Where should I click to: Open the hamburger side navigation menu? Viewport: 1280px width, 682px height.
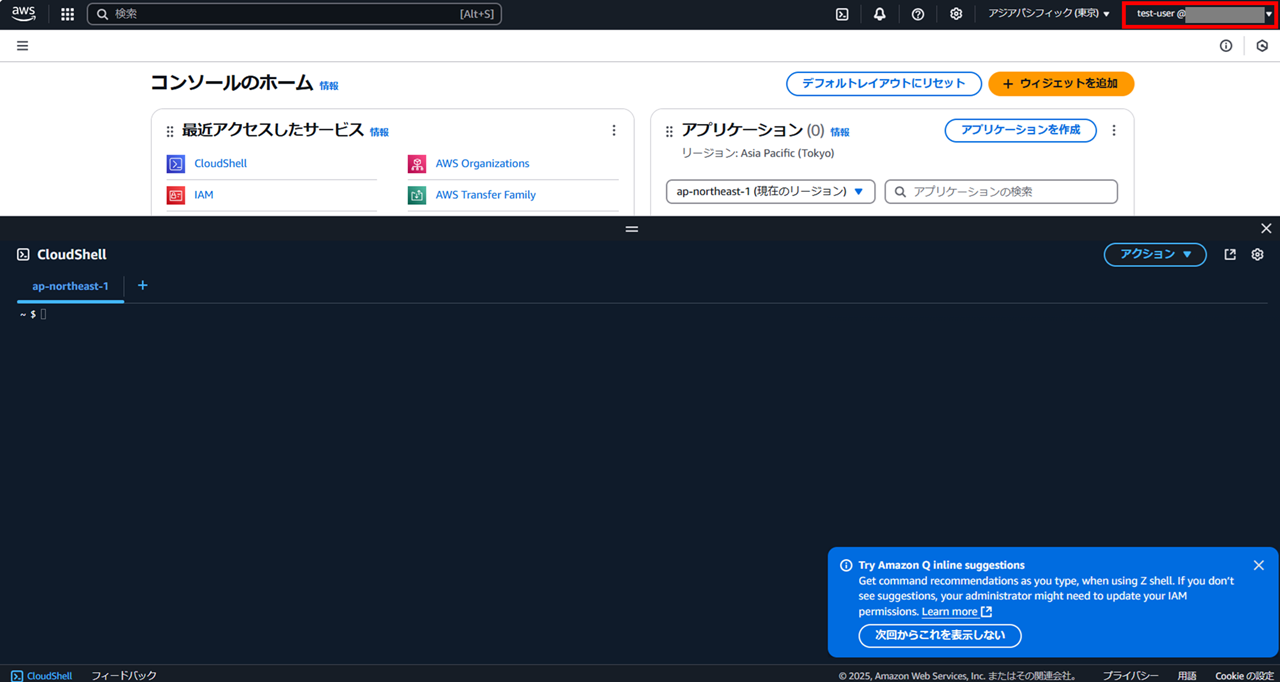pos(22,46)
